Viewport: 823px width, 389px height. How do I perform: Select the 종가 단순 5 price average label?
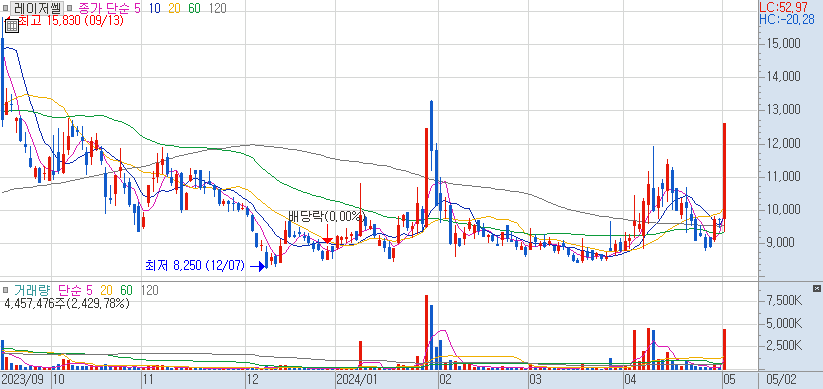(x=109, y=8)
